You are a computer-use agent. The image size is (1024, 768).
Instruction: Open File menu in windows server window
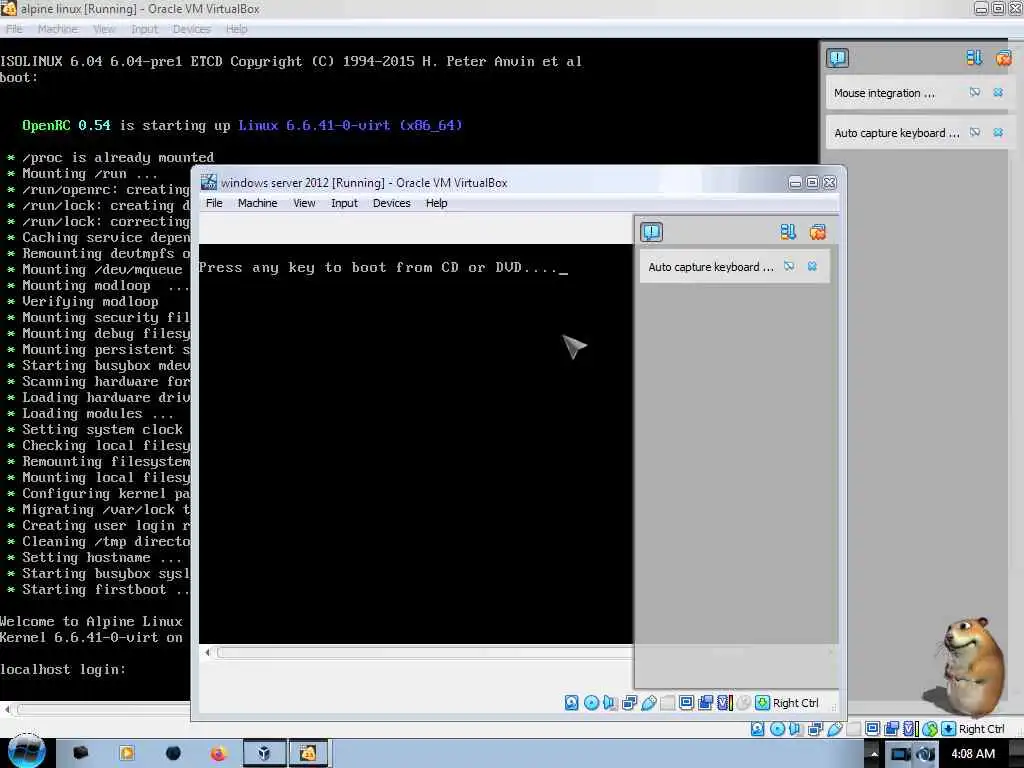point(214,203)
